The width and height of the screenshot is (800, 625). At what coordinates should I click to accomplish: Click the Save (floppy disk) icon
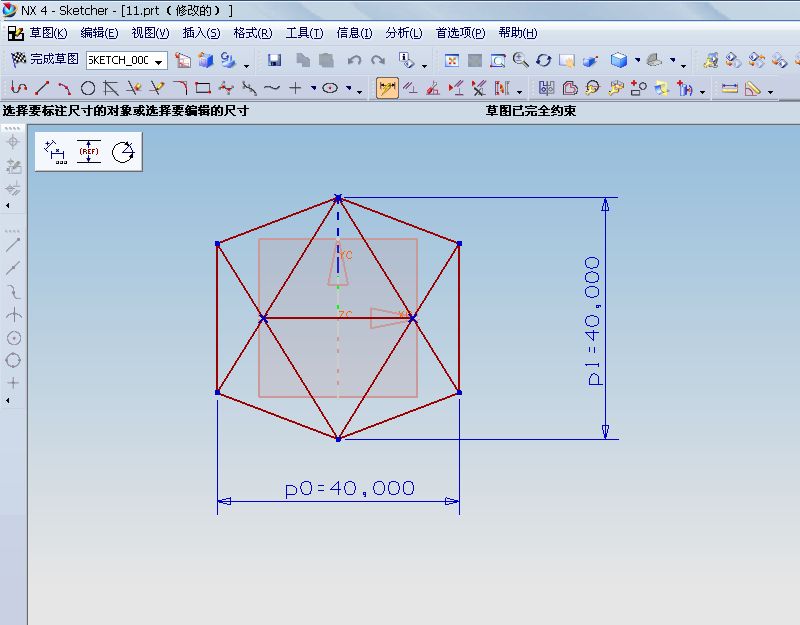click(274, 60)
